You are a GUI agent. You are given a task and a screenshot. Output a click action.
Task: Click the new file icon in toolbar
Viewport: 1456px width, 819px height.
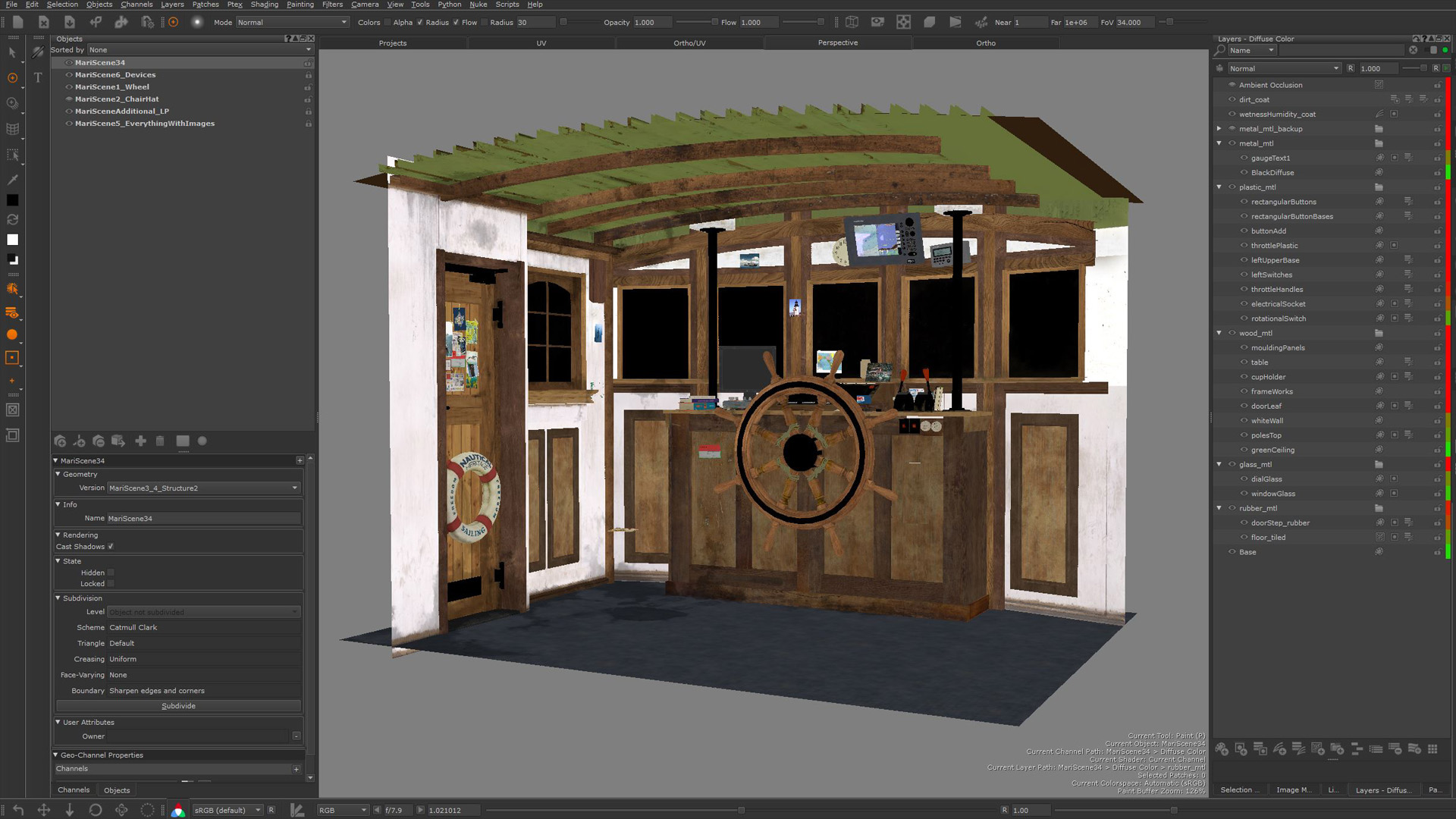click(17, 22)
